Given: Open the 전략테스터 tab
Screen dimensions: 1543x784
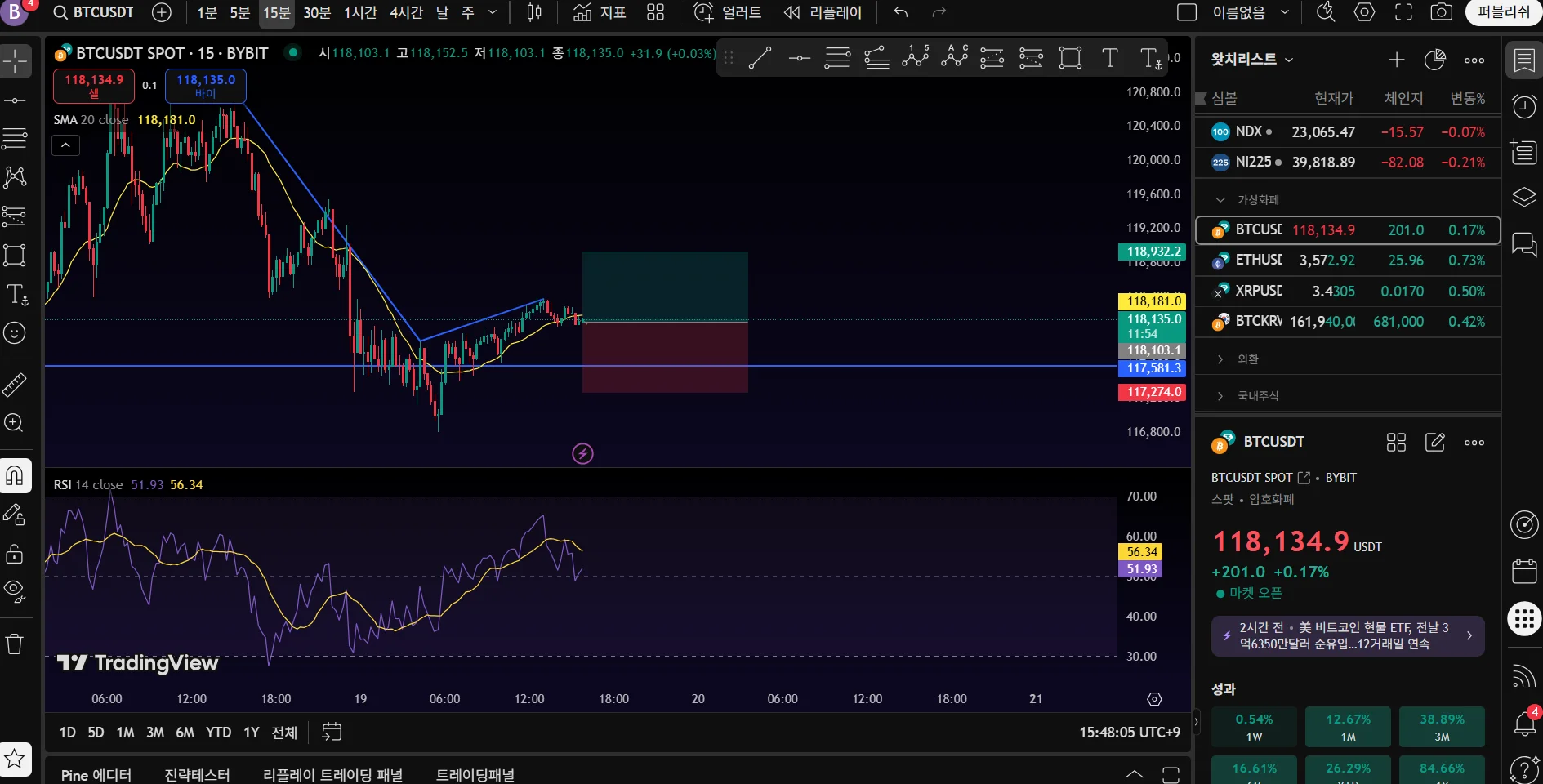Looking at the screenshot, I should pyautogui.click(x=197, y=774).
